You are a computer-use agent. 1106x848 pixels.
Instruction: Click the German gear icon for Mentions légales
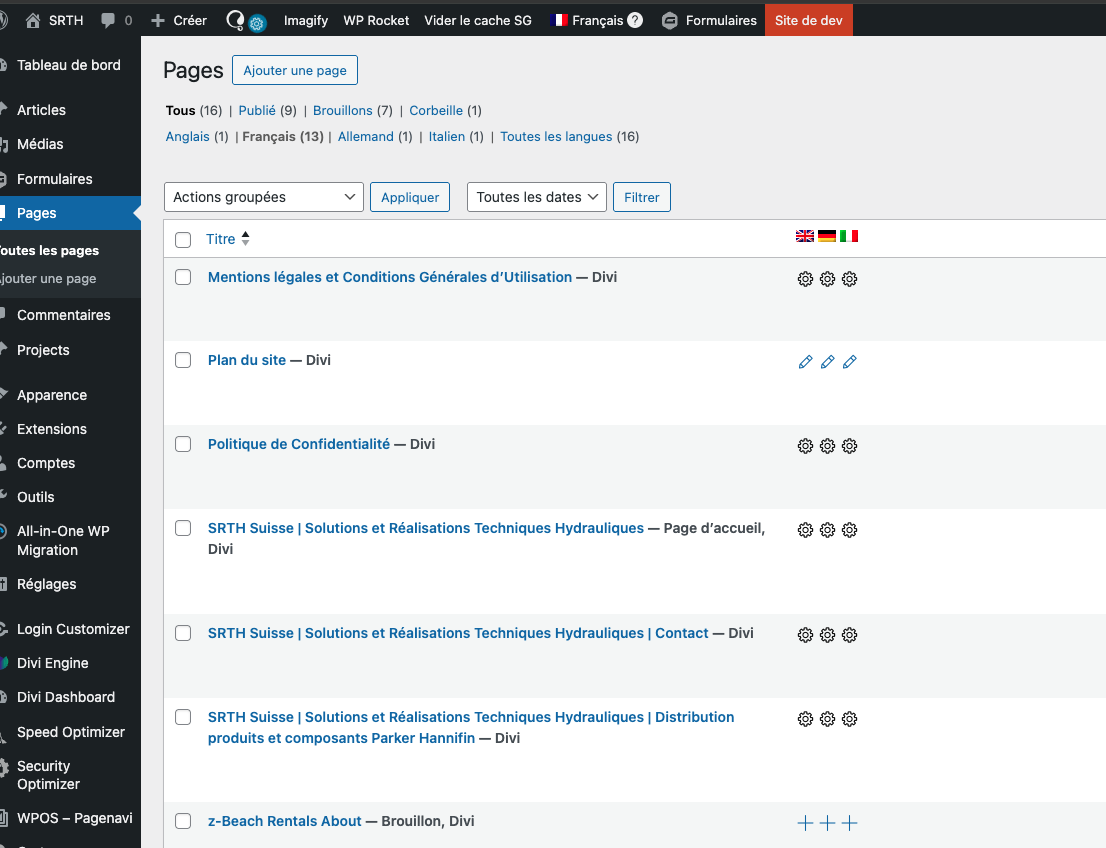[x=827, y=279]
